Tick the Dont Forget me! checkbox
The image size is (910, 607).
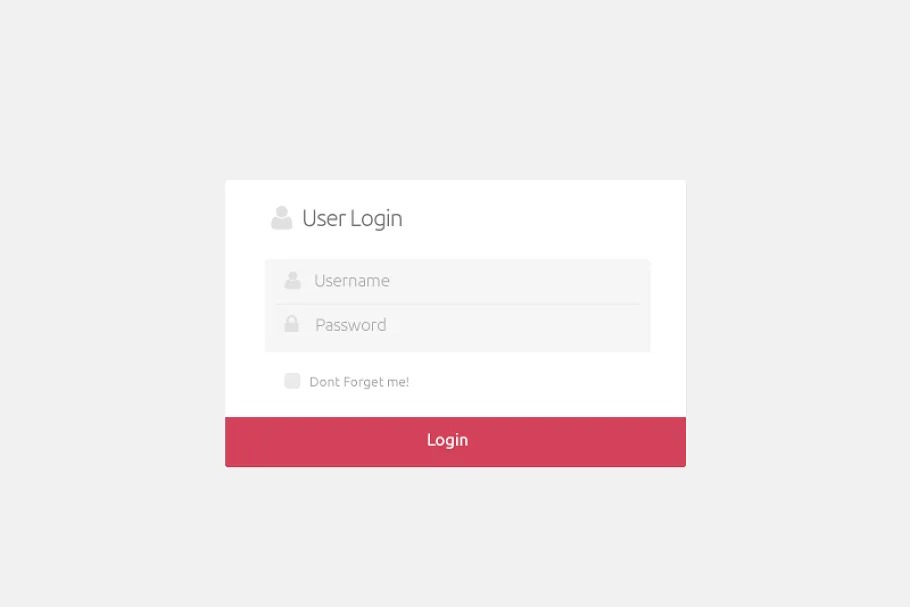point(292,381)
